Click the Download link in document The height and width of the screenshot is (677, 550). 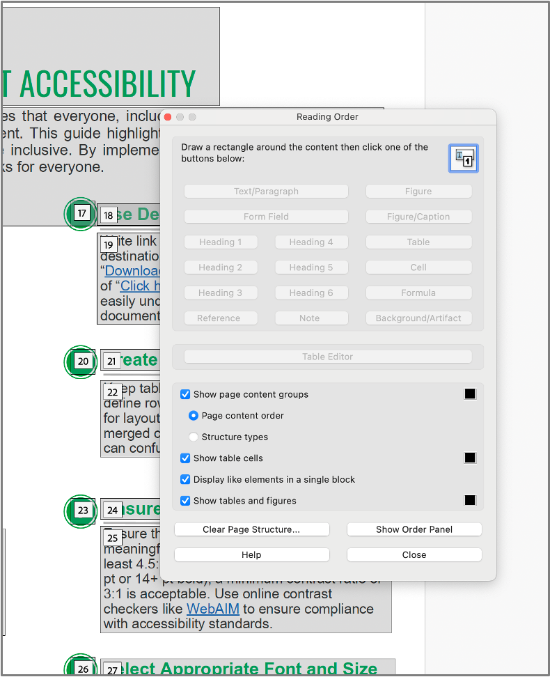pos(132,271)
